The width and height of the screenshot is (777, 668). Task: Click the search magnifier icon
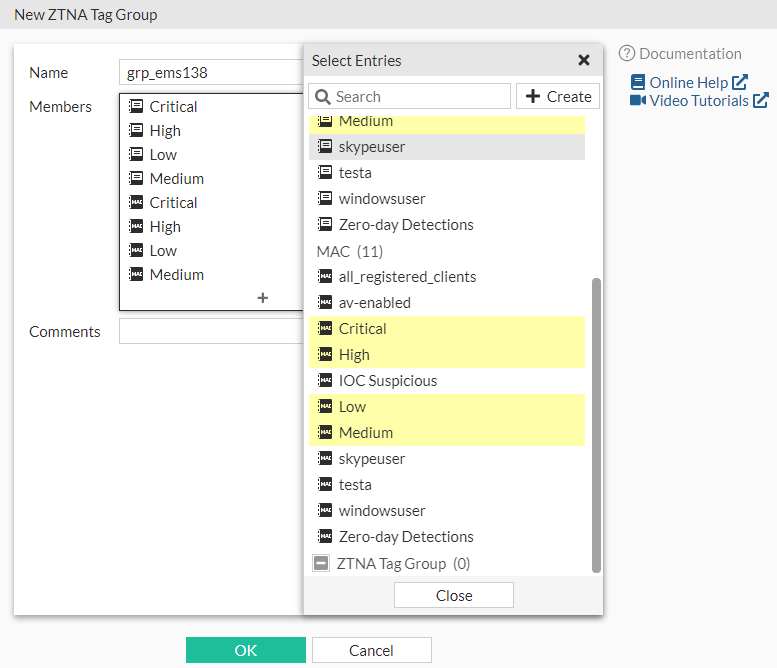pos(322,97)
